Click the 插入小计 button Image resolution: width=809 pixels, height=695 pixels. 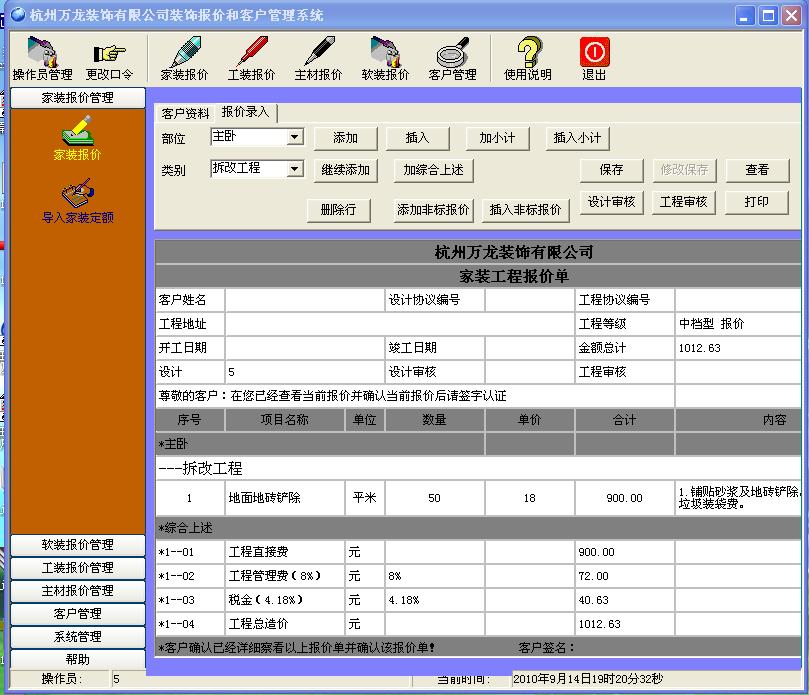tap(577, 138)
